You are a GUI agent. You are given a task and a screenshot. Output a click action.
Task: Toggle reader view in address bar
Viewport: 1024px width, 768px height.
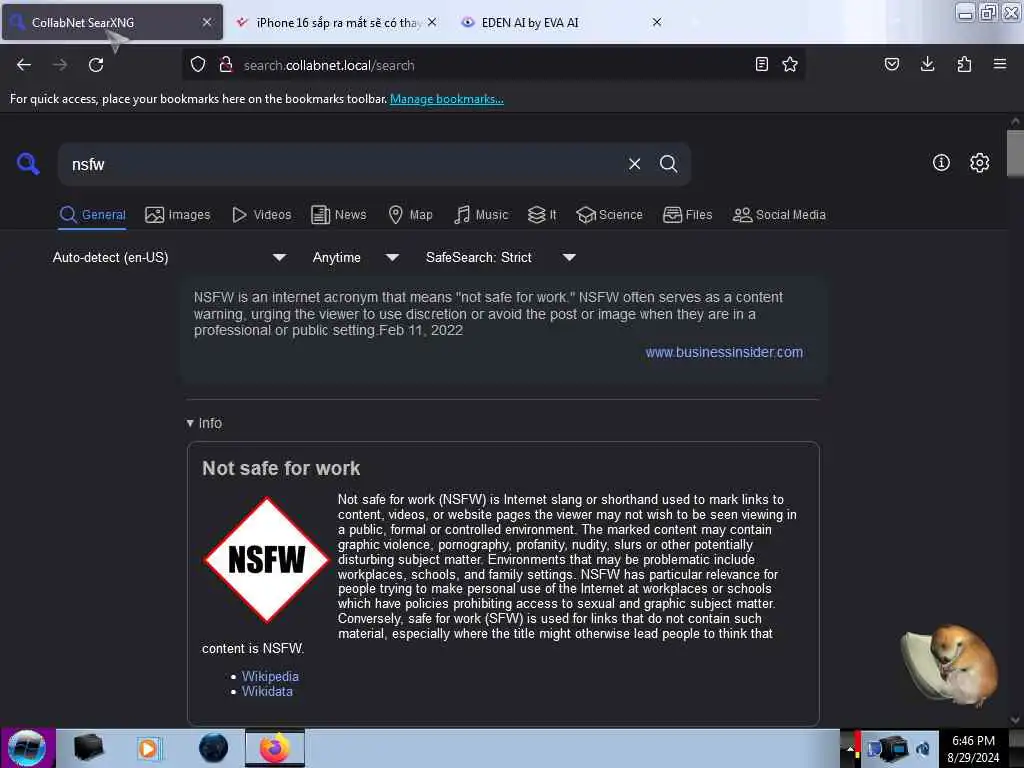[x=761, y=64]
